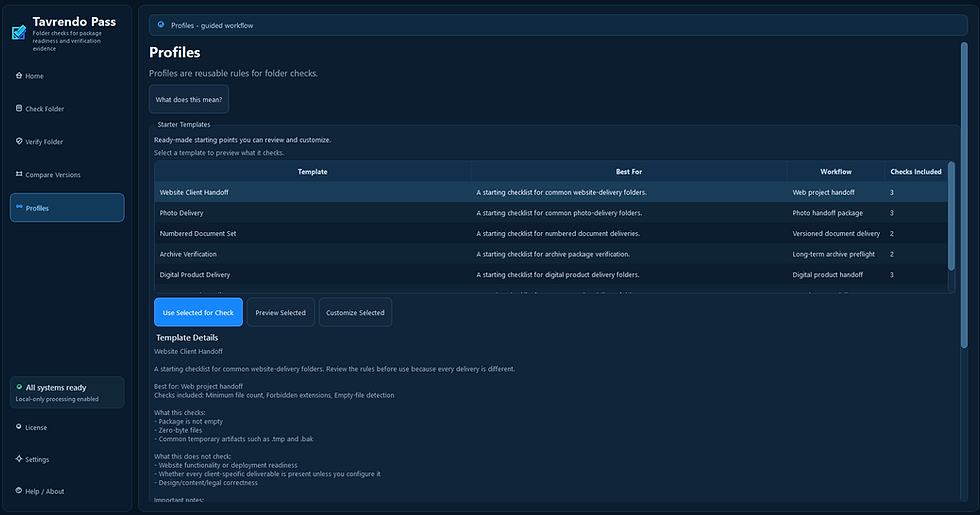Click the Help / About icon

(19, 491)
